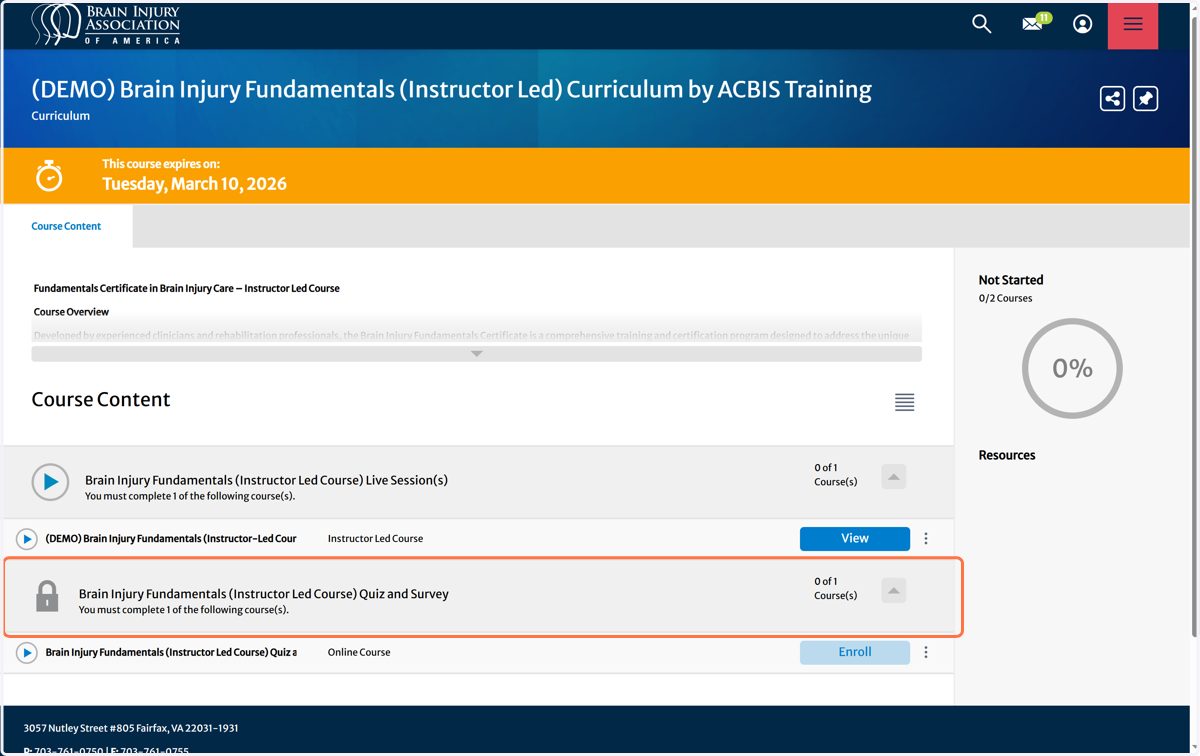Open the search magnifier icon
This screenshot has width=1200, height=756.
pos(981,24)
